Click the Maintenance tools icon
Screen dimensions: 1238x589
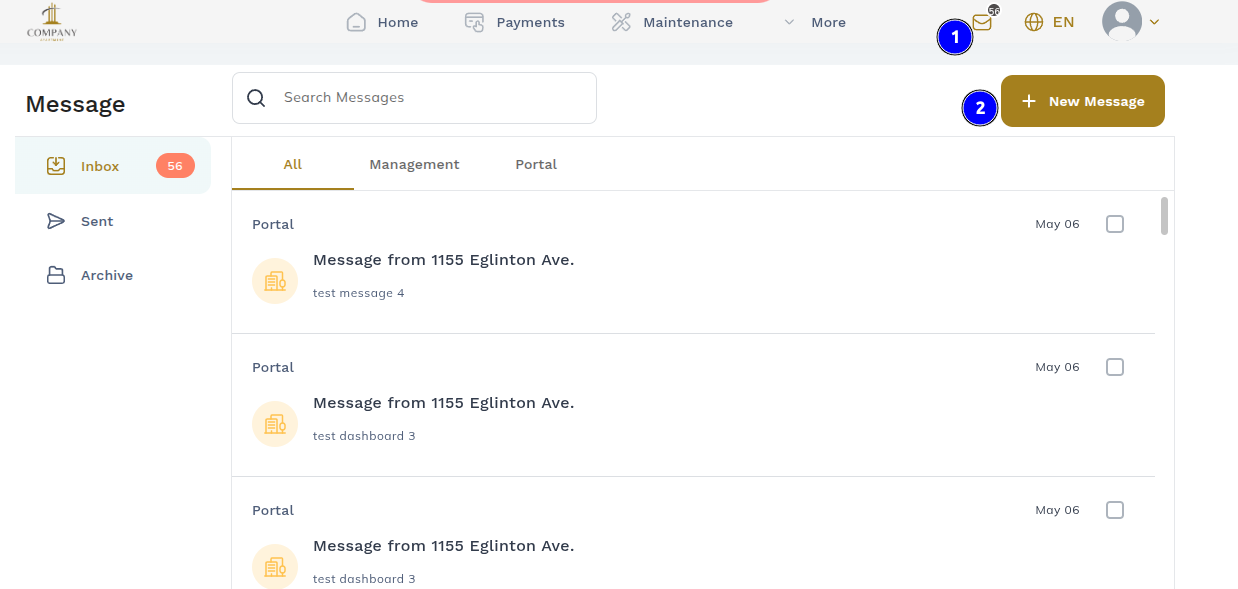tap(621, 22)
